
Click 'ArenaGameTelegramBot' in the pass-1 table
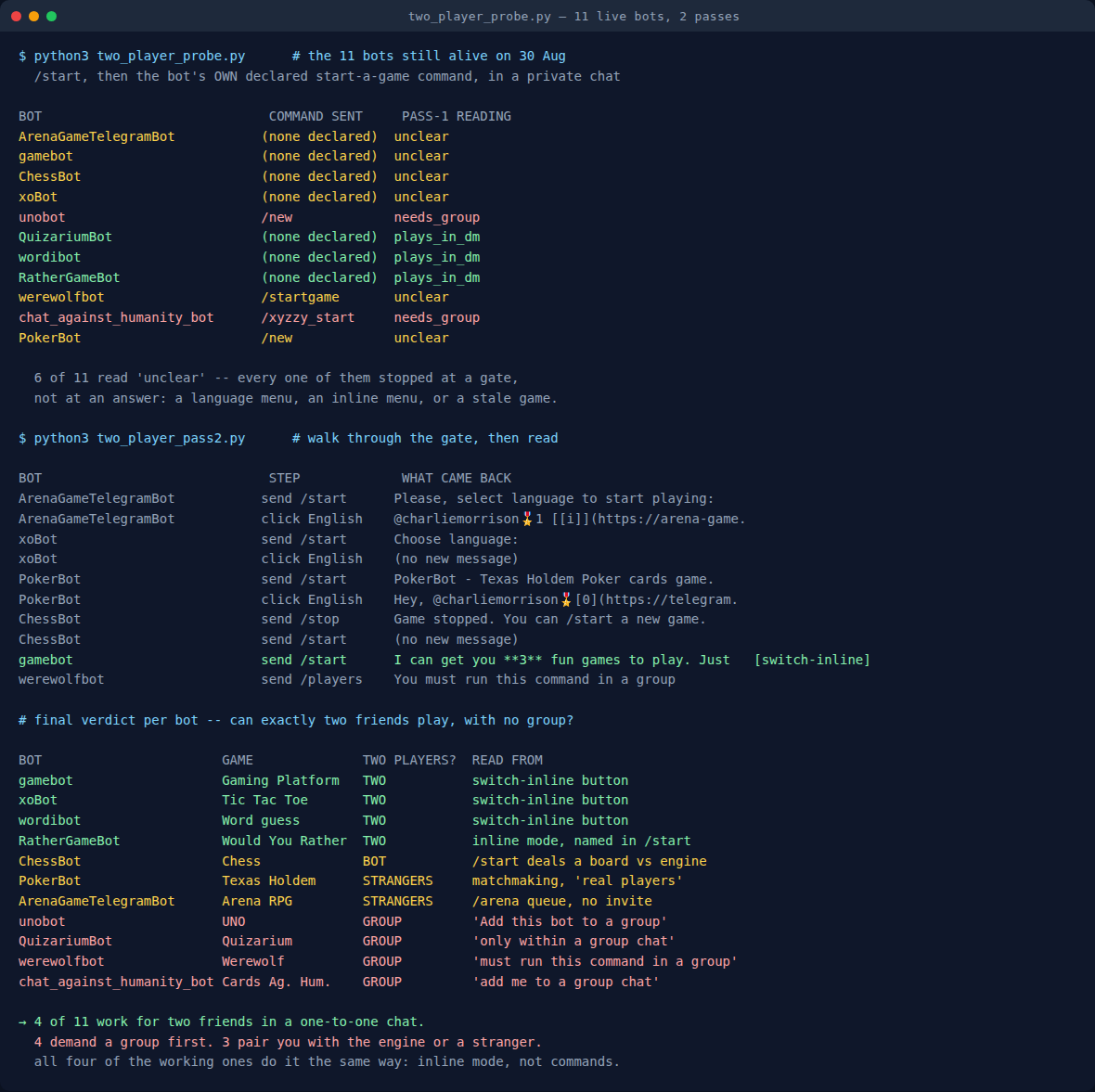coord(97,136)
